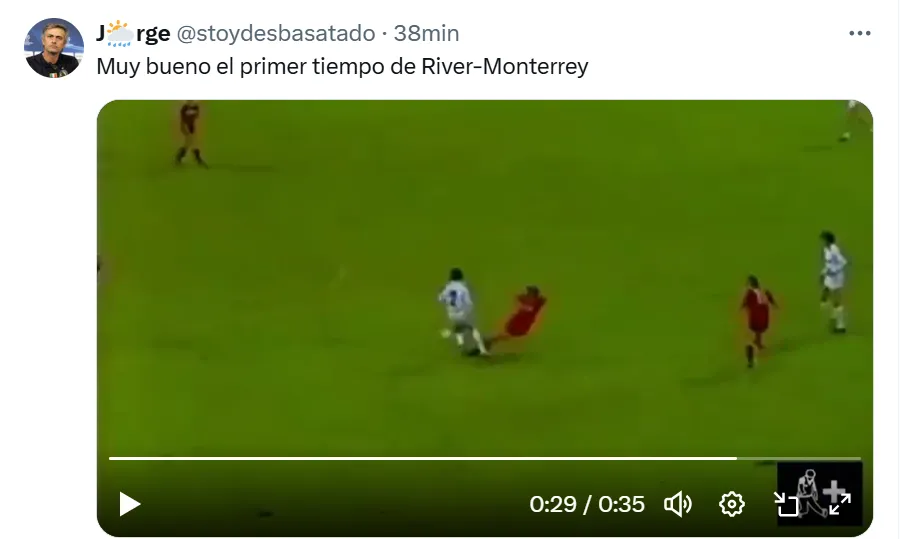
Task: Open the author name ending in 'rge'
Action: 133,33
